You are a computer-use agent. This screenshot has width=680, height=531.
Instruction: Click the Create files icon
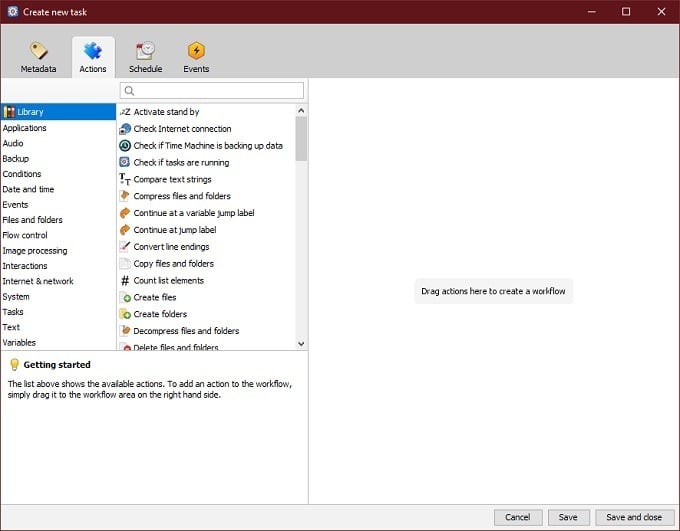(125, 298)
